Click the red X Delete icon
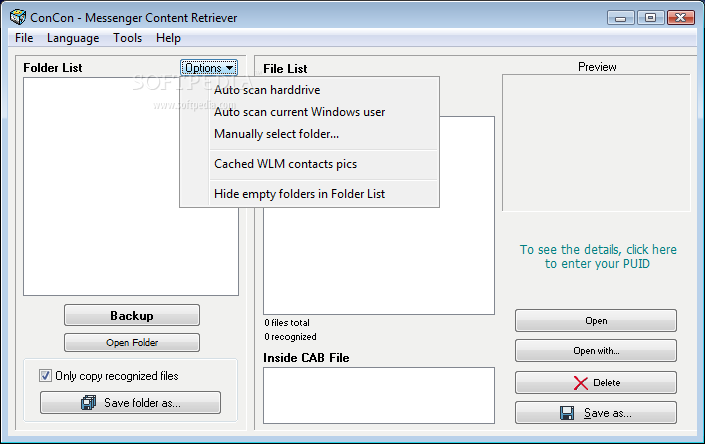The height and width of the screenshot is (444, 705). [x=581, y=383]
